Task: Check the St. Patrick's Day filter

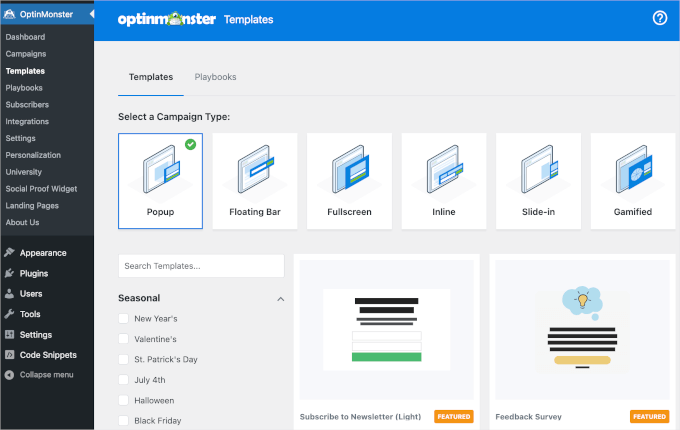Action: (124, 359)
